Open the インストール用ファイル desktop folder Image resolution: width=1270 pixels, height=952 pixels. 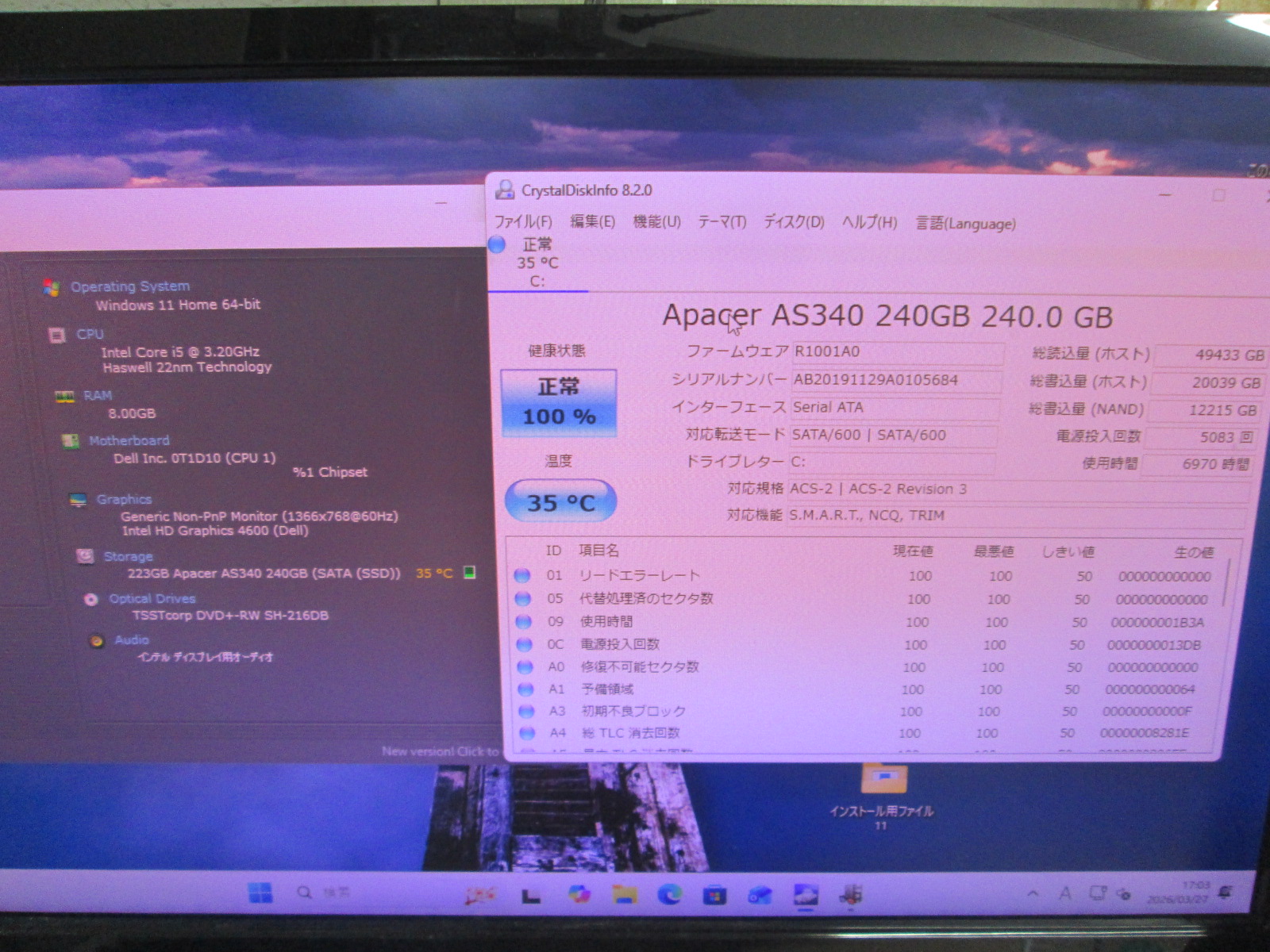882,781
